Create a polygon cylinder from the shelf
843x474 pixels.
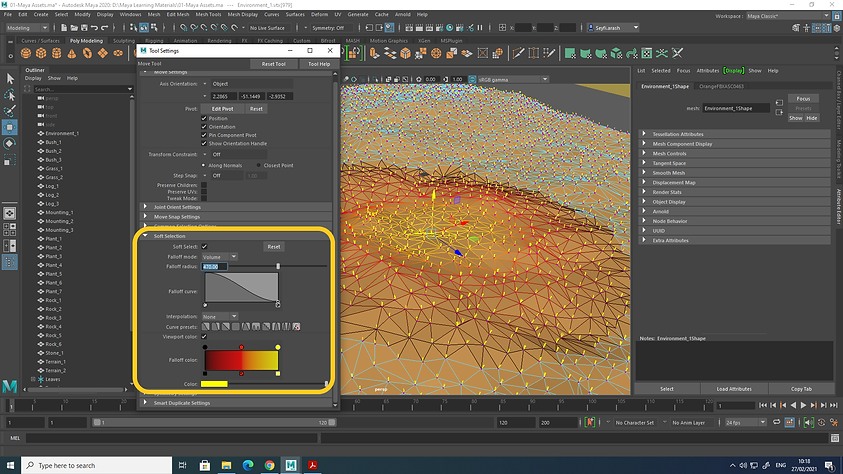56,53
